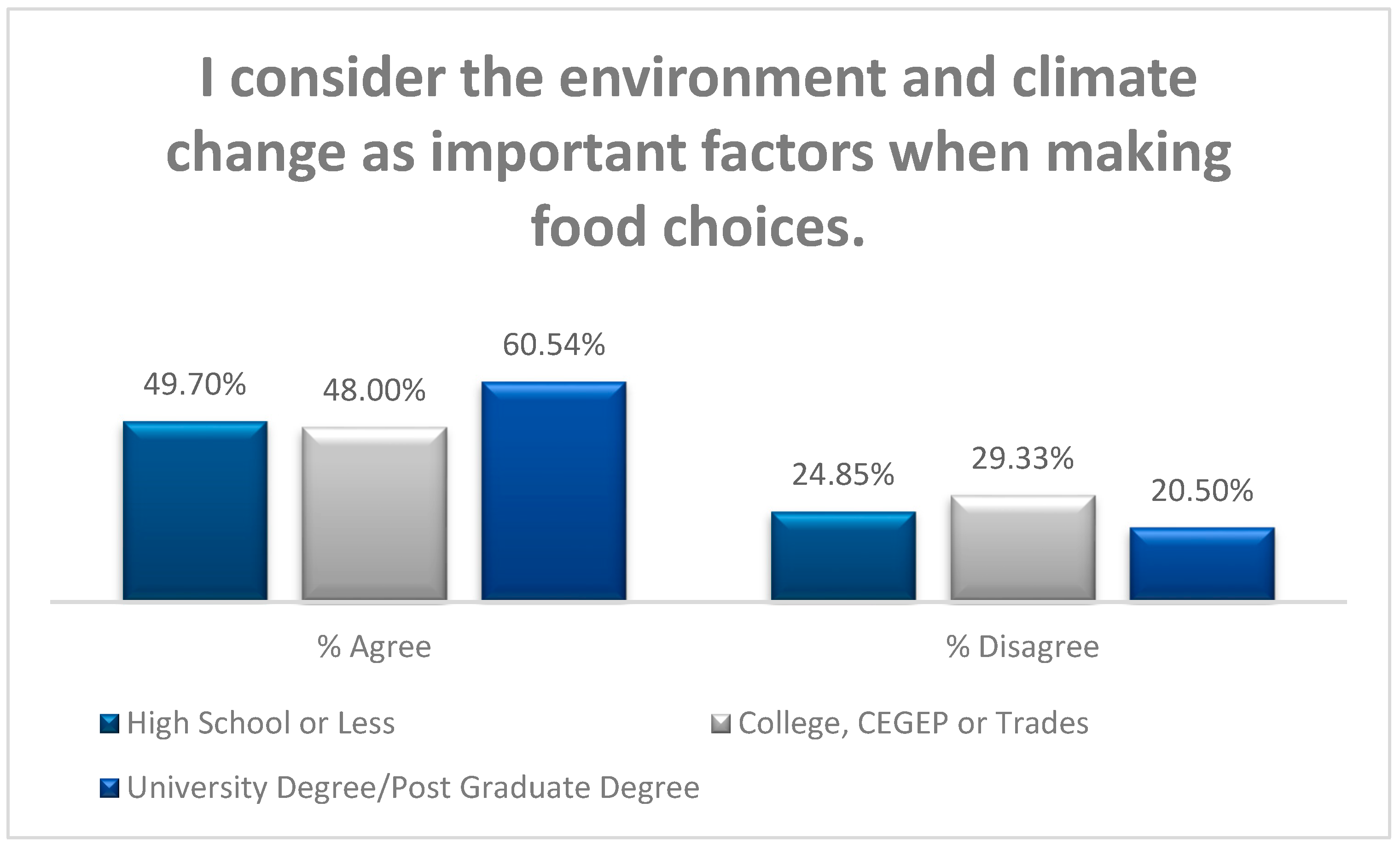Click the 49.70% data label
Viewport: 1400px width, 849px height.
tap(195, 385)
